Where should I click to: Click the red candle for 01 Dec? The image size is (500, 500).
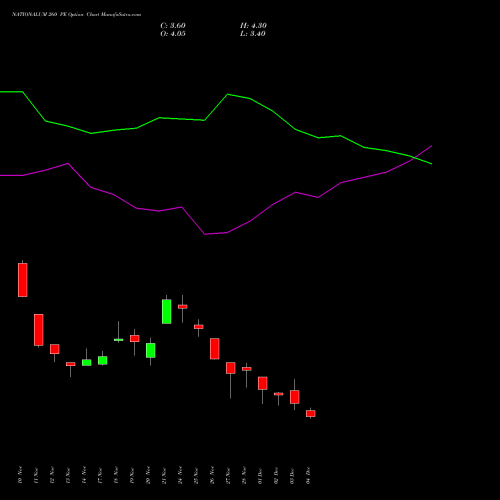pos(263,383)
